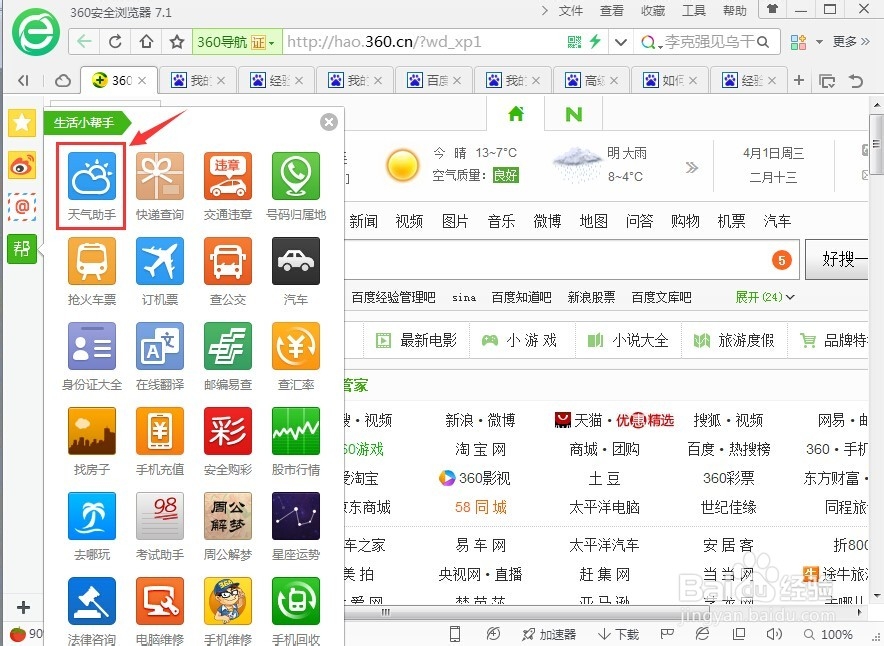Screen dimensions: 884x646
Task: Open the 手机回收 phone recycling tool
Action: pos(296,611)
